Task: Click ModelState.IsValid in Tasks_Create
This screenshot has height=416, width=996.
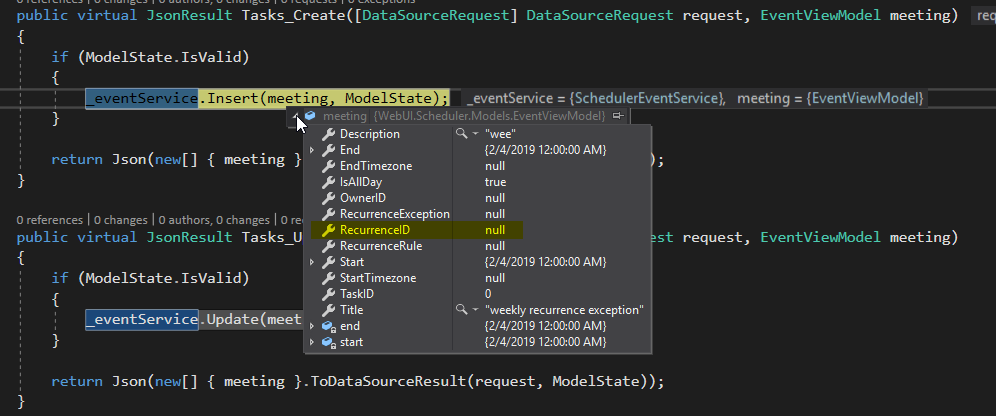Action: 163,57
